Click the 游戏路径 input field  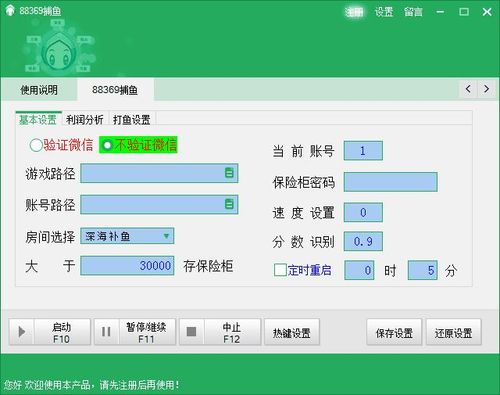coord(159,173)
